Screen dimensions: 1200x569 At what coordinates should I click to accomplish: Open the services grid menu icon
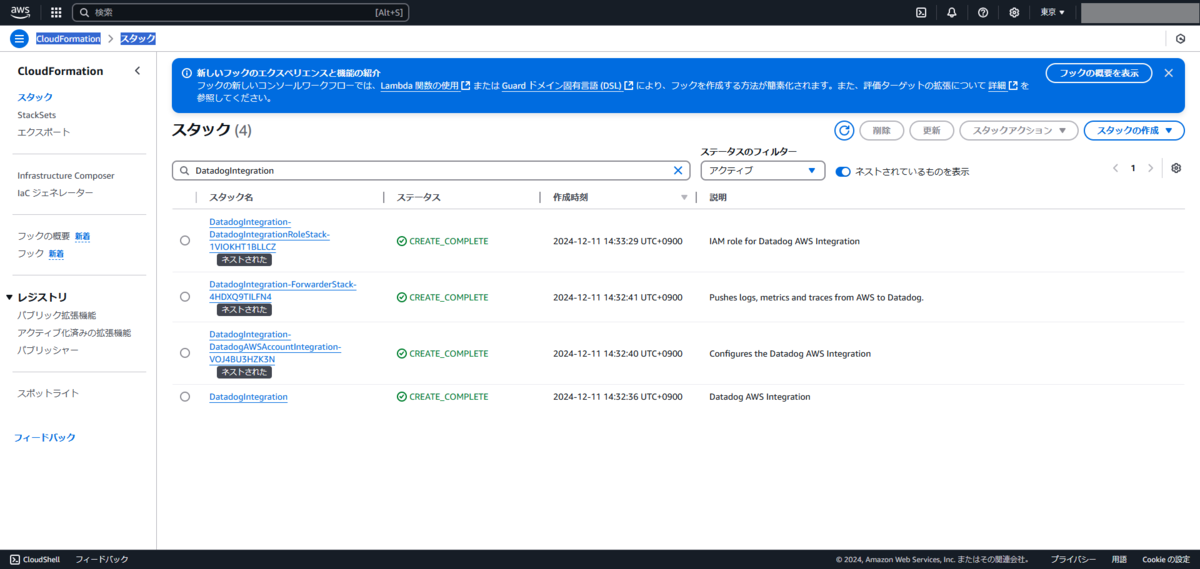(56, 12)
